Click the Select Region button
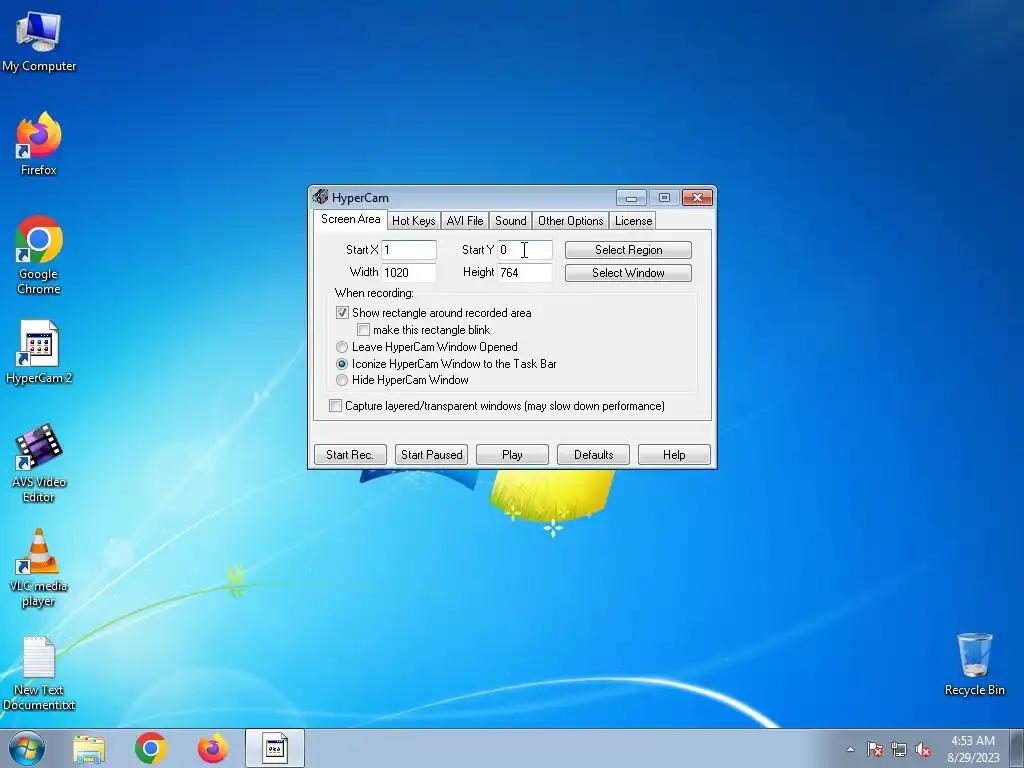 point(628,250)
